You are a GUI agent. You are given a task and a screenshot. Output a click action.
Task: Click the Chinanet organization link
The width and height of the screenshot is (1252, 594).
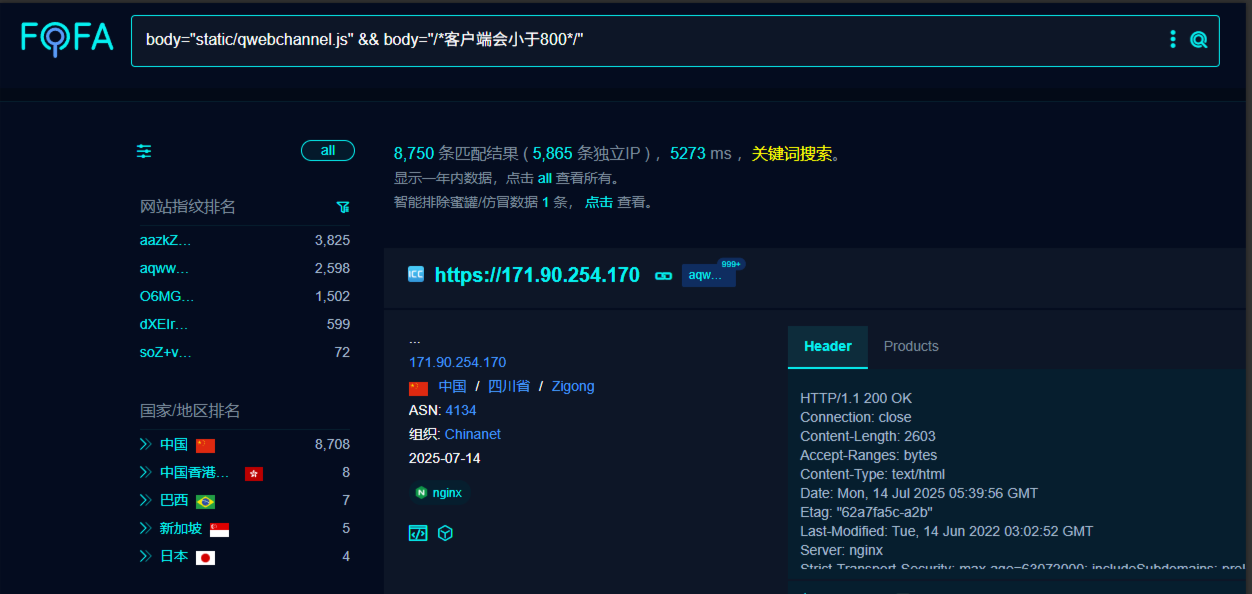(x=473, y=434)
